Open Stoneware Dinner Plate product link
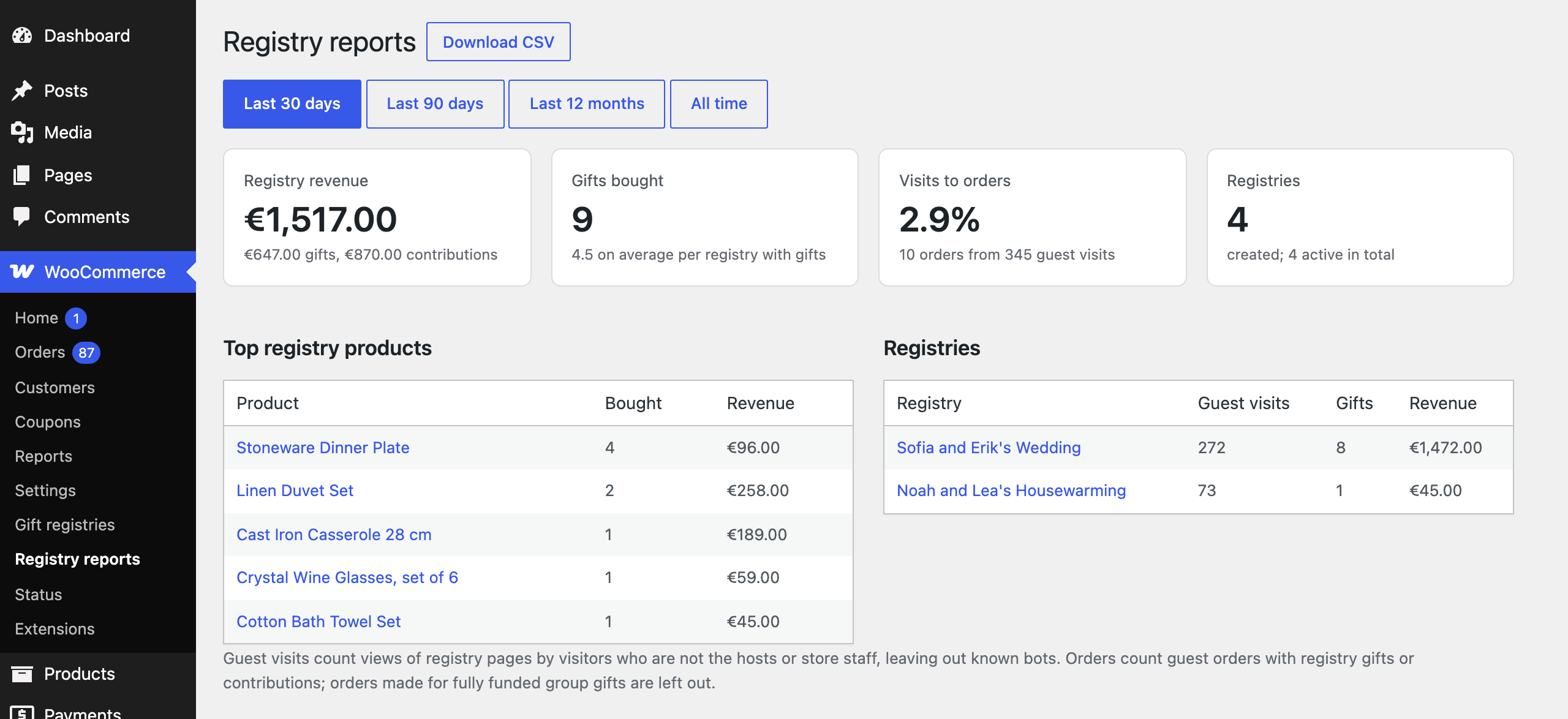The width and height of the screenshot is (1568, 719). click(323, 448)
